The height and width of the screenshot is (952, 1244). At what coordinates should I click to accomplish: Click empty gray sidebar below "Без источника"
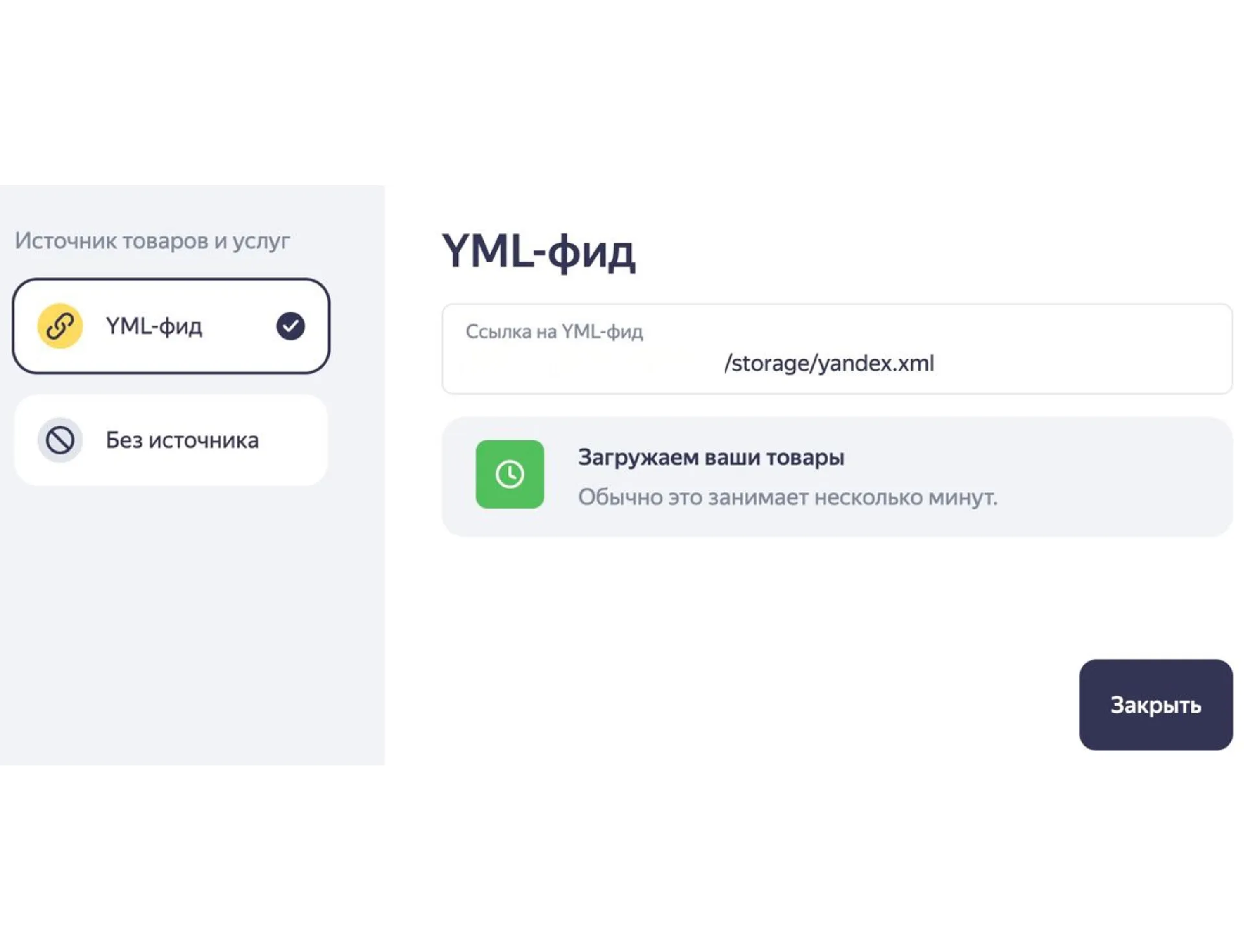(x=192, y=622)
